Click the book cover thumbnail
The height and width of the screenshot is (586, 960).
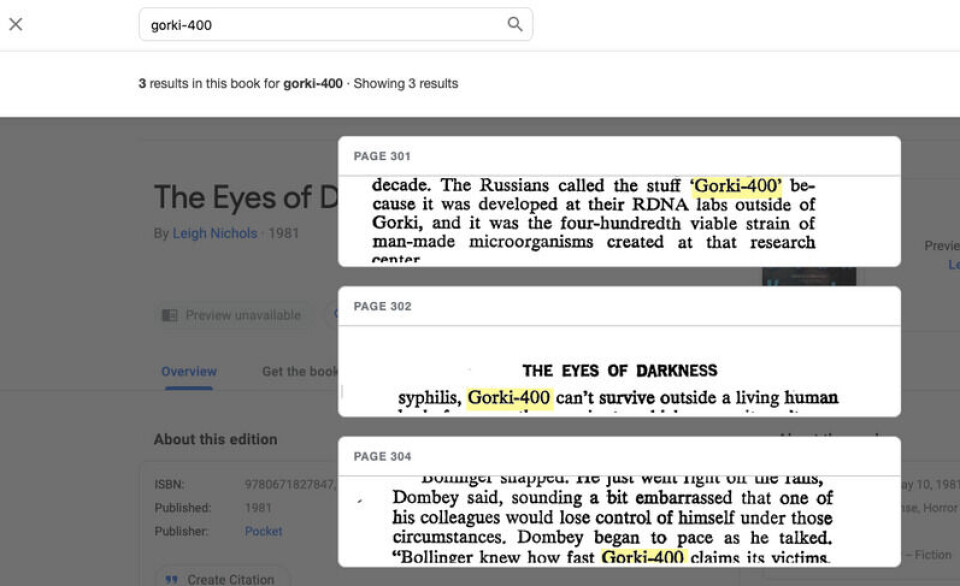(808, 276)
